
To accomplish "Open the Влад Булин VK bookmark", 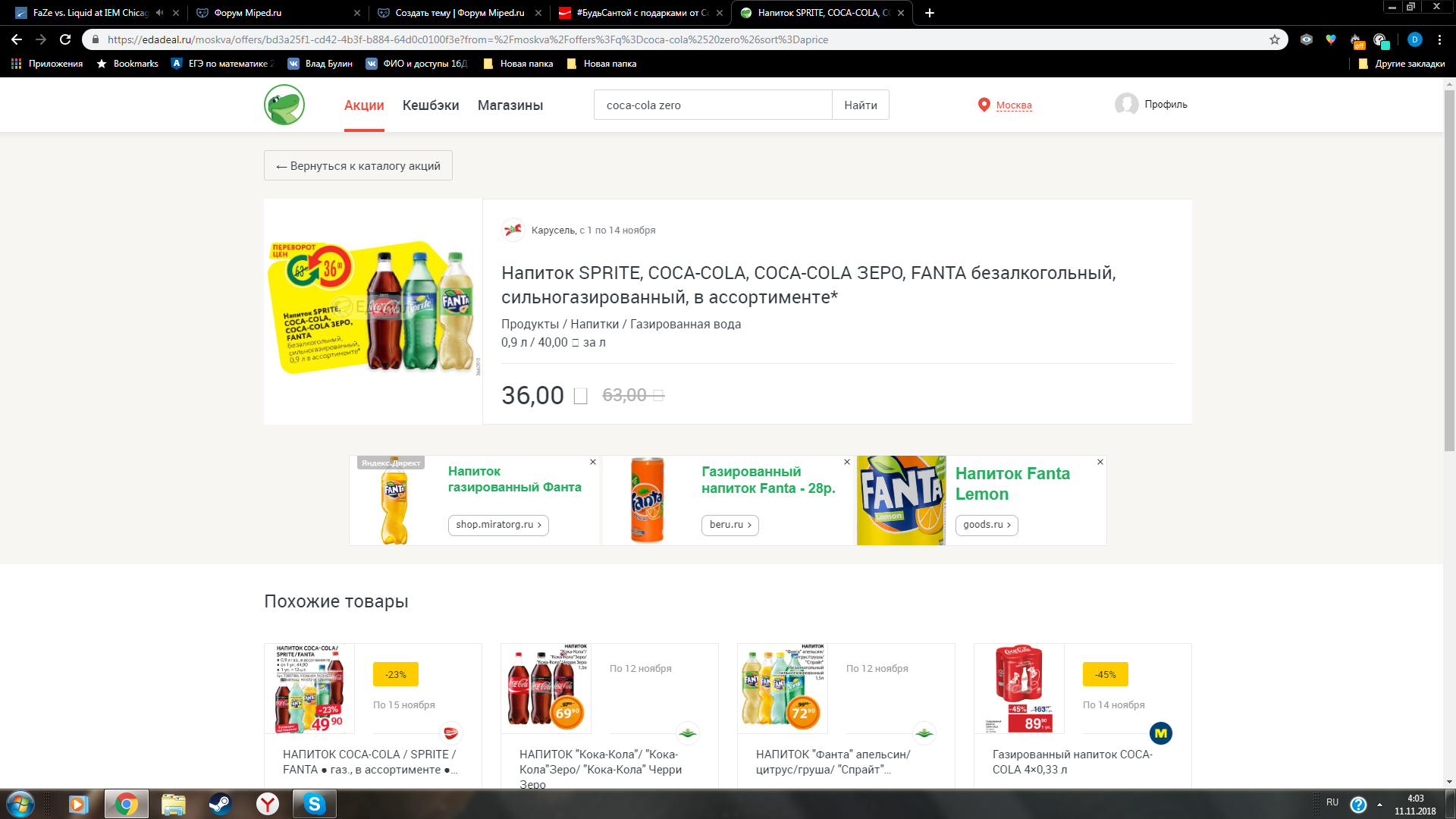I will [x=320, y=64].
